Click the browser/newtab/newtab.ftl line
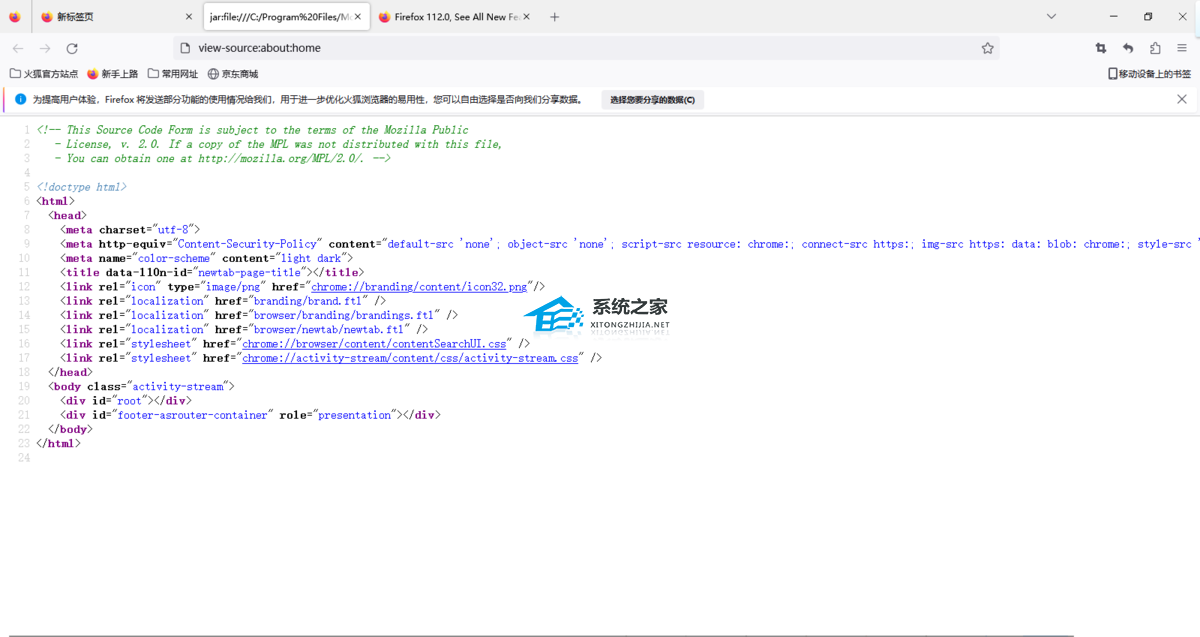Screen dimensions: 1200x637 [244, 329]
